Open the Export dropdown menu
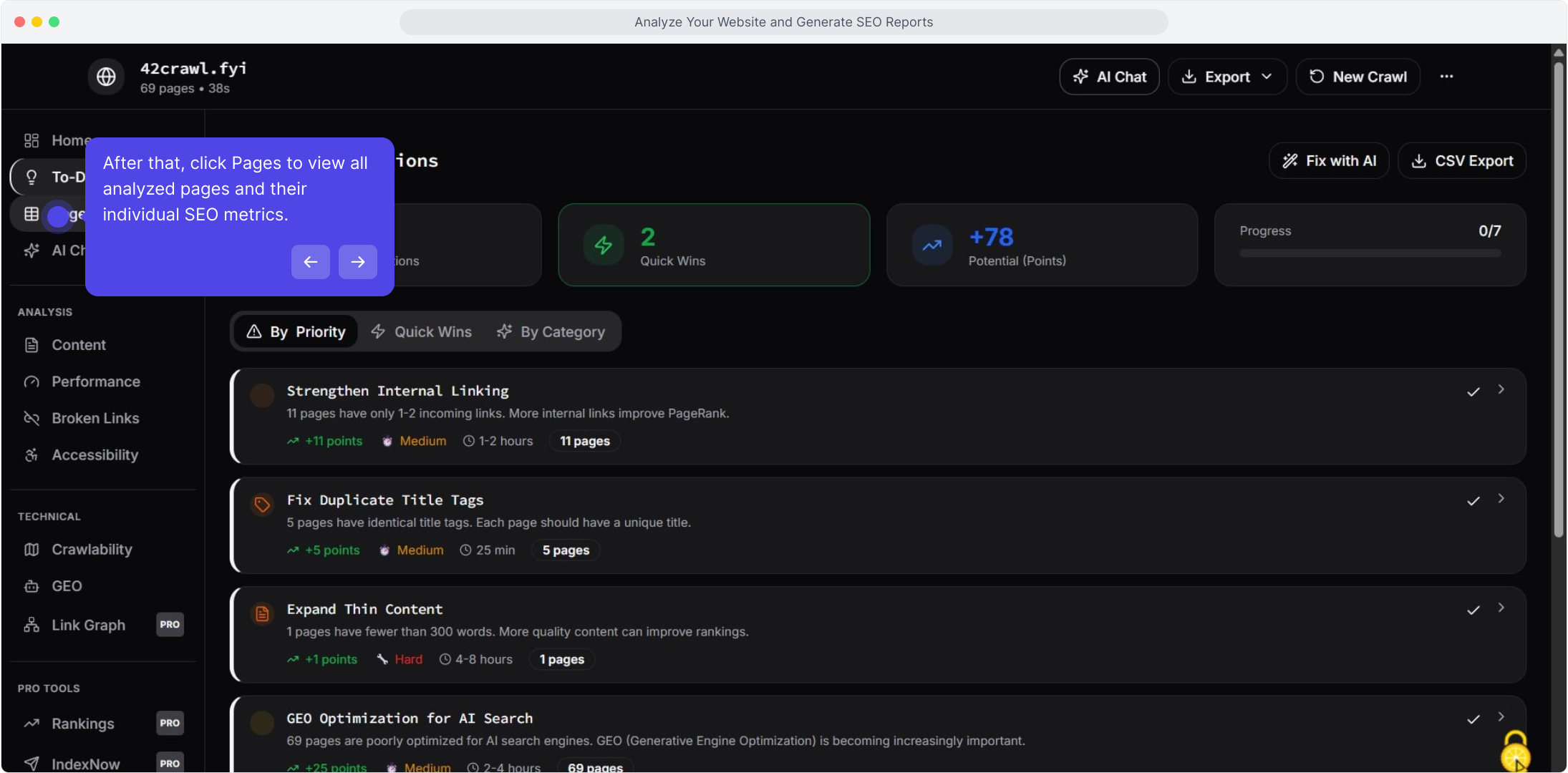The height and width of the screenshot is (773, 1568). tap(1227, 77)
